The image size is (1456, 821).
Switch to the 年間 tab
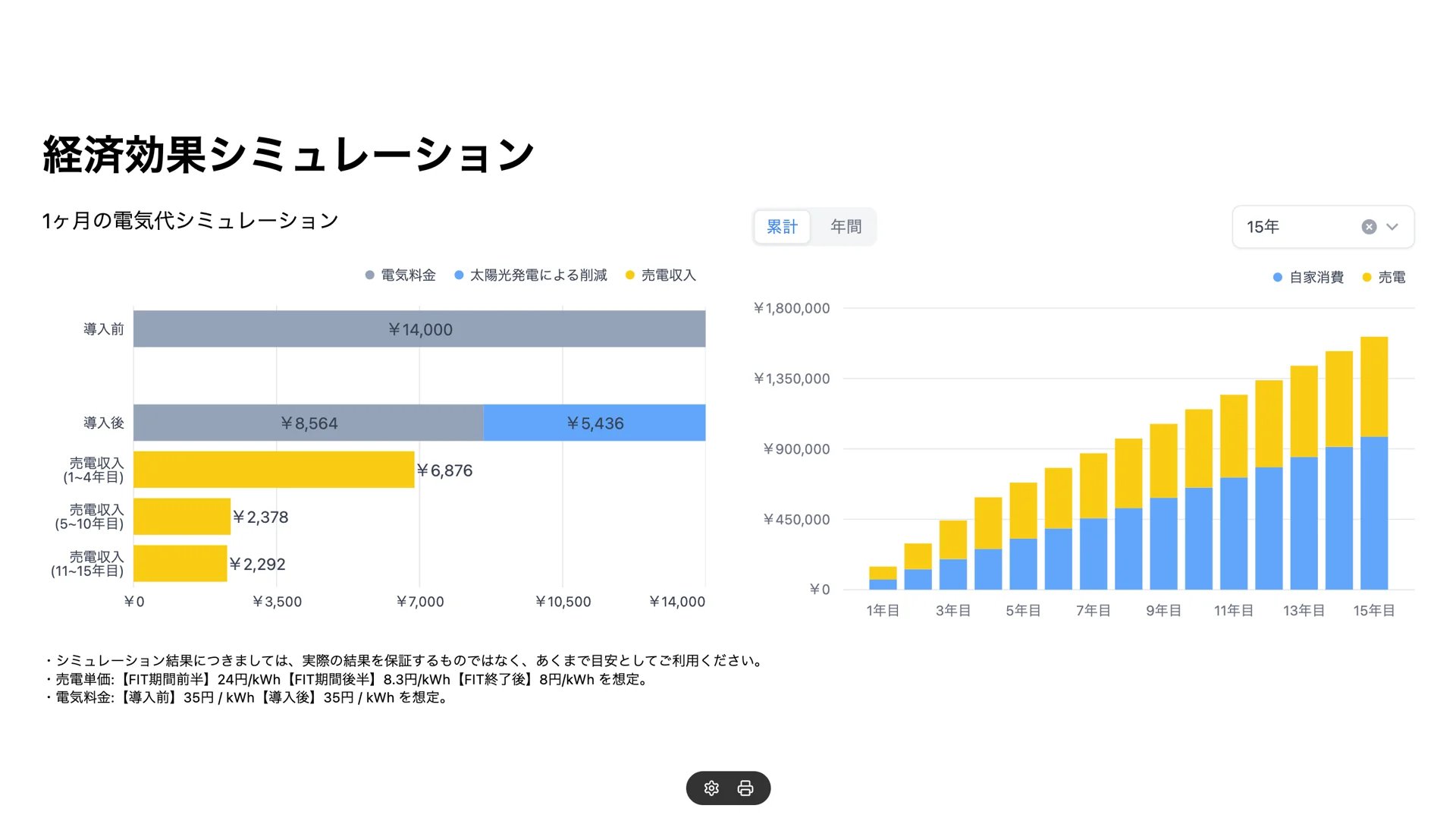coord(846,227)
